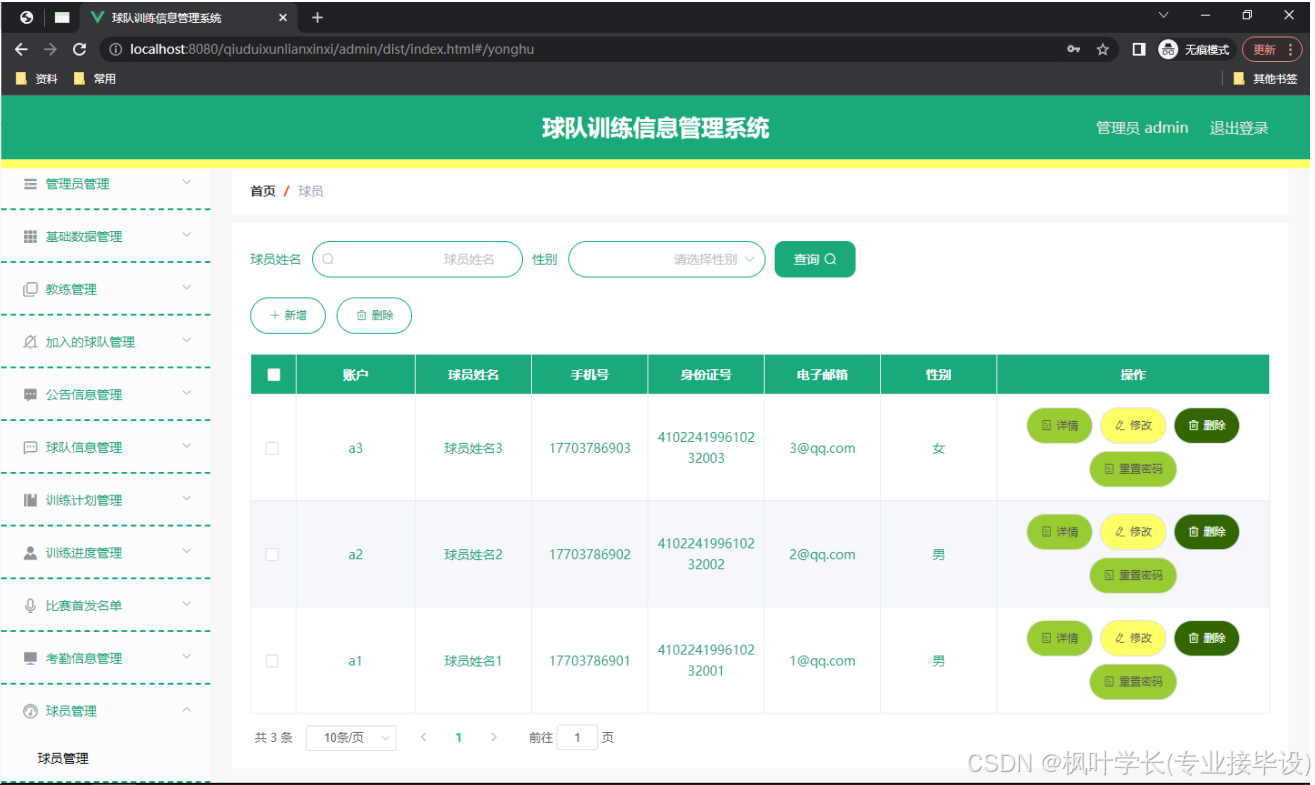Viewport: 1315px width, 785px height.
Task: Click the 球队信息管理 chat icon
Action: [30, 448]
